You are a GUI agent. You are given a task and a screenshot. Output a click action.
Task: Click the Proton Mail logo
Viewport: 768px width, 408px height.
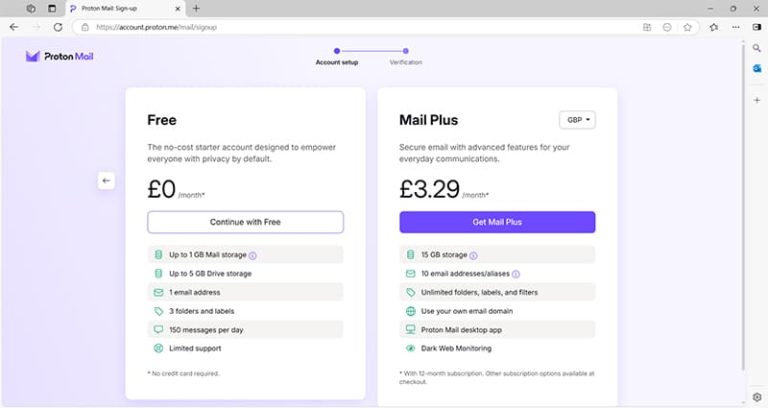coord(60,57)
